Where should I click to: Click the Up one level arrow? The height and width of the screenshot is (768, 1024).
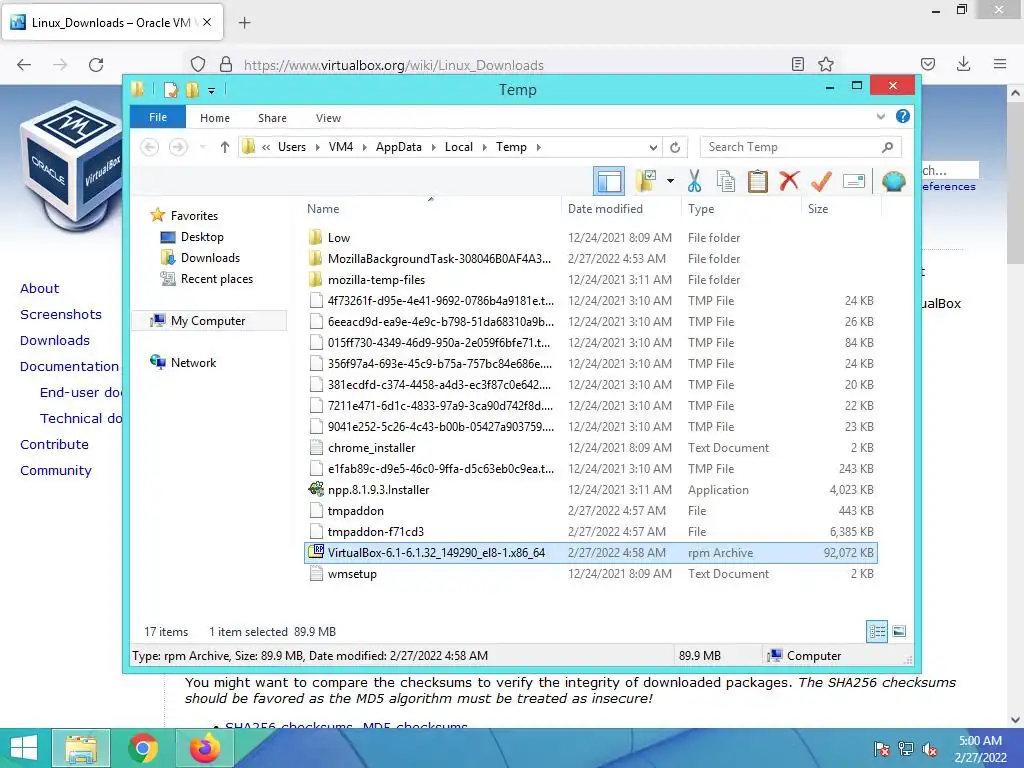(x=225, y=147)
